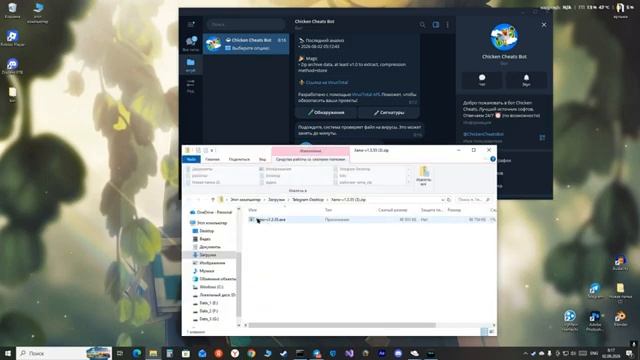
Task: Click the up arrow in Explorer navigation bar
Action: tap(213, 200)
